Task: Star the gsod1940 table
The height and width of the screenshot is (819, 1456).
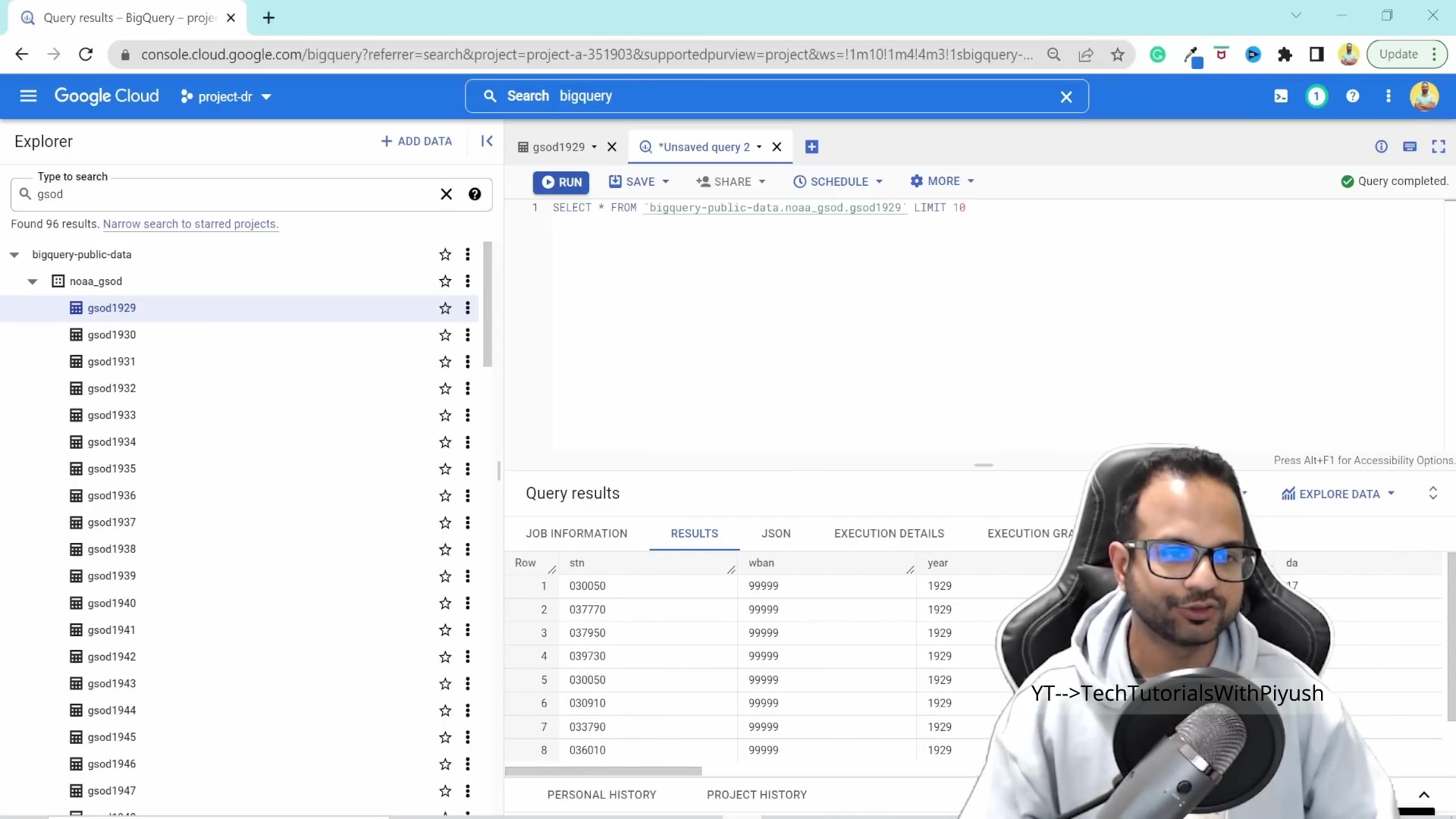Action: pos(445,604)
